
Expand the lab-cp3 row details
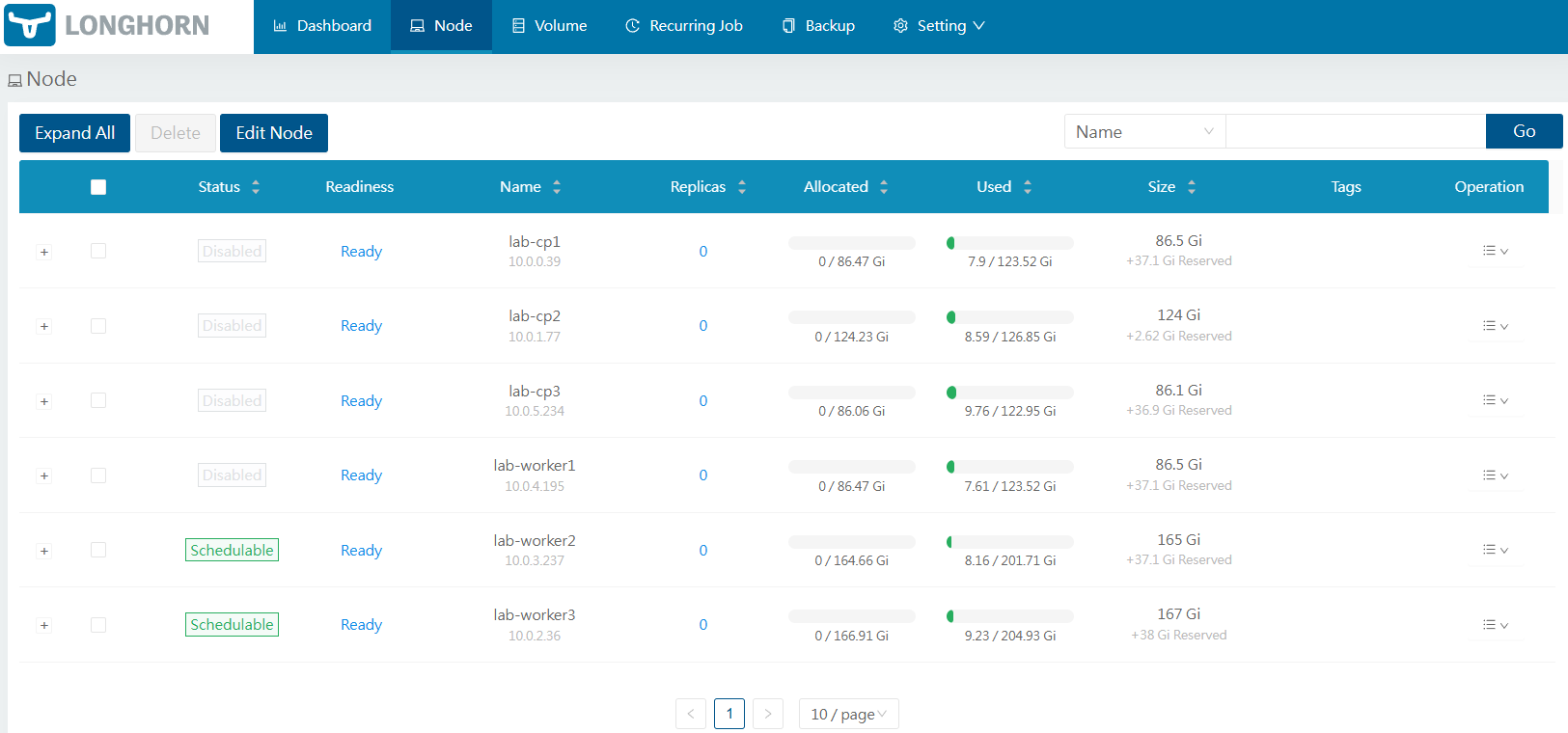(x=43, y=401)
